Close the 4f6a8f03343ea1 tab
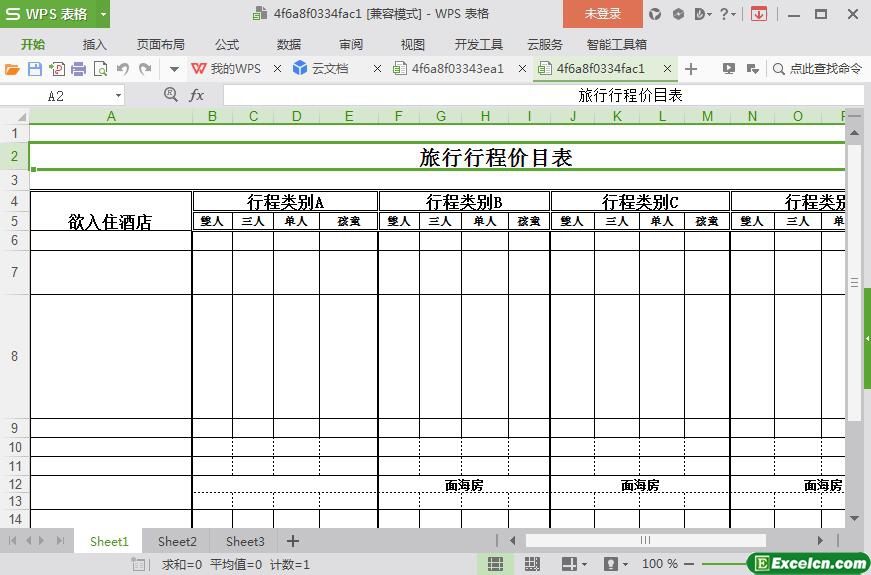The height and width of the screenshot is (575, 871). pyautogui.click(x=522, y=69)
